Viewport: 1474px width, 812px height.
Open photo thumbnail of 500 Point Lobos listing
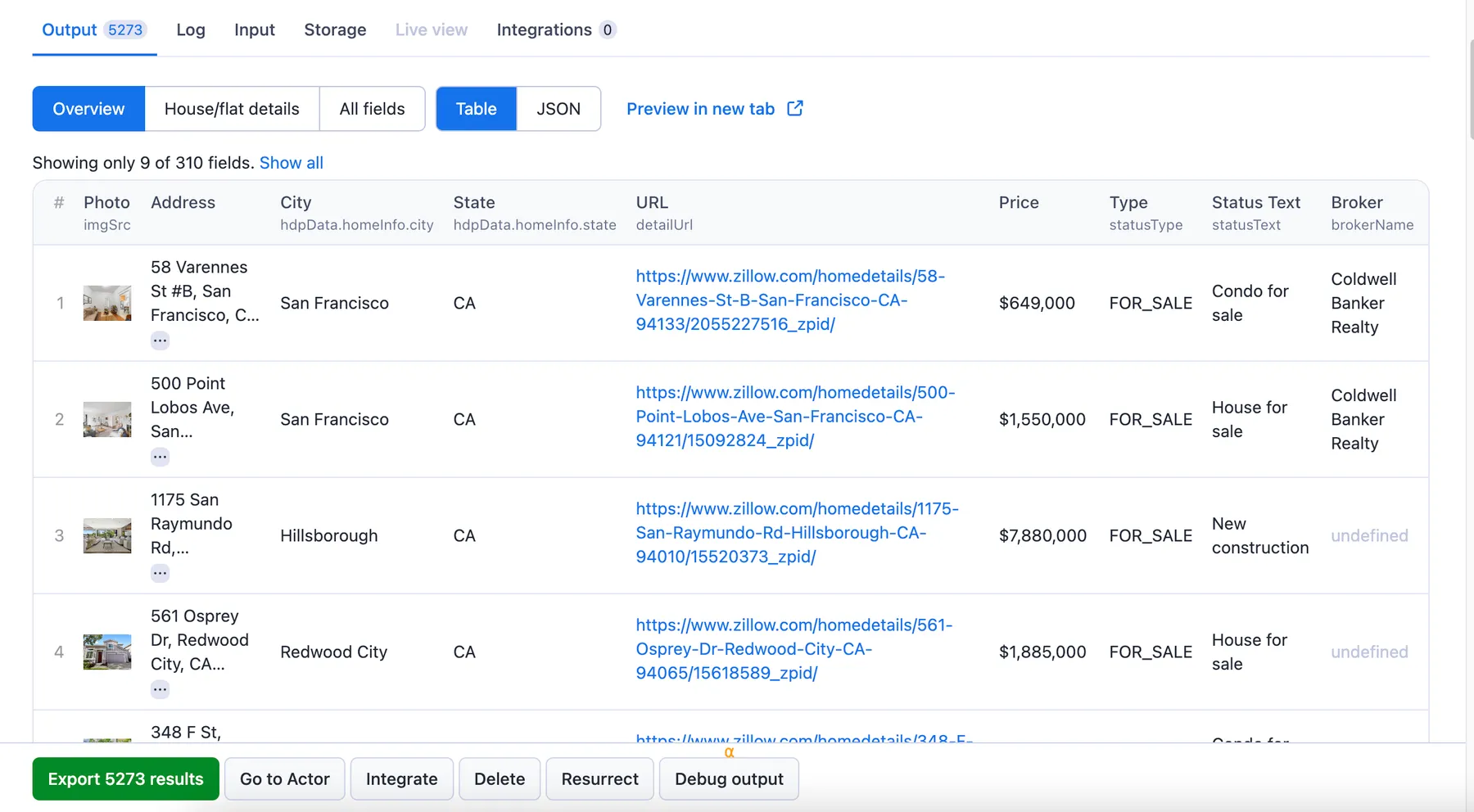click(107, 419)
